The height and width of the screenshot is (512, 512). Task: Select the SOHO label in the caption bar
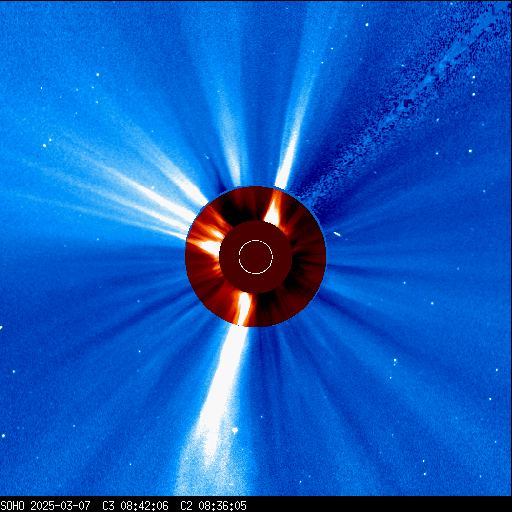pyautogui.click(x=12, y=506)
